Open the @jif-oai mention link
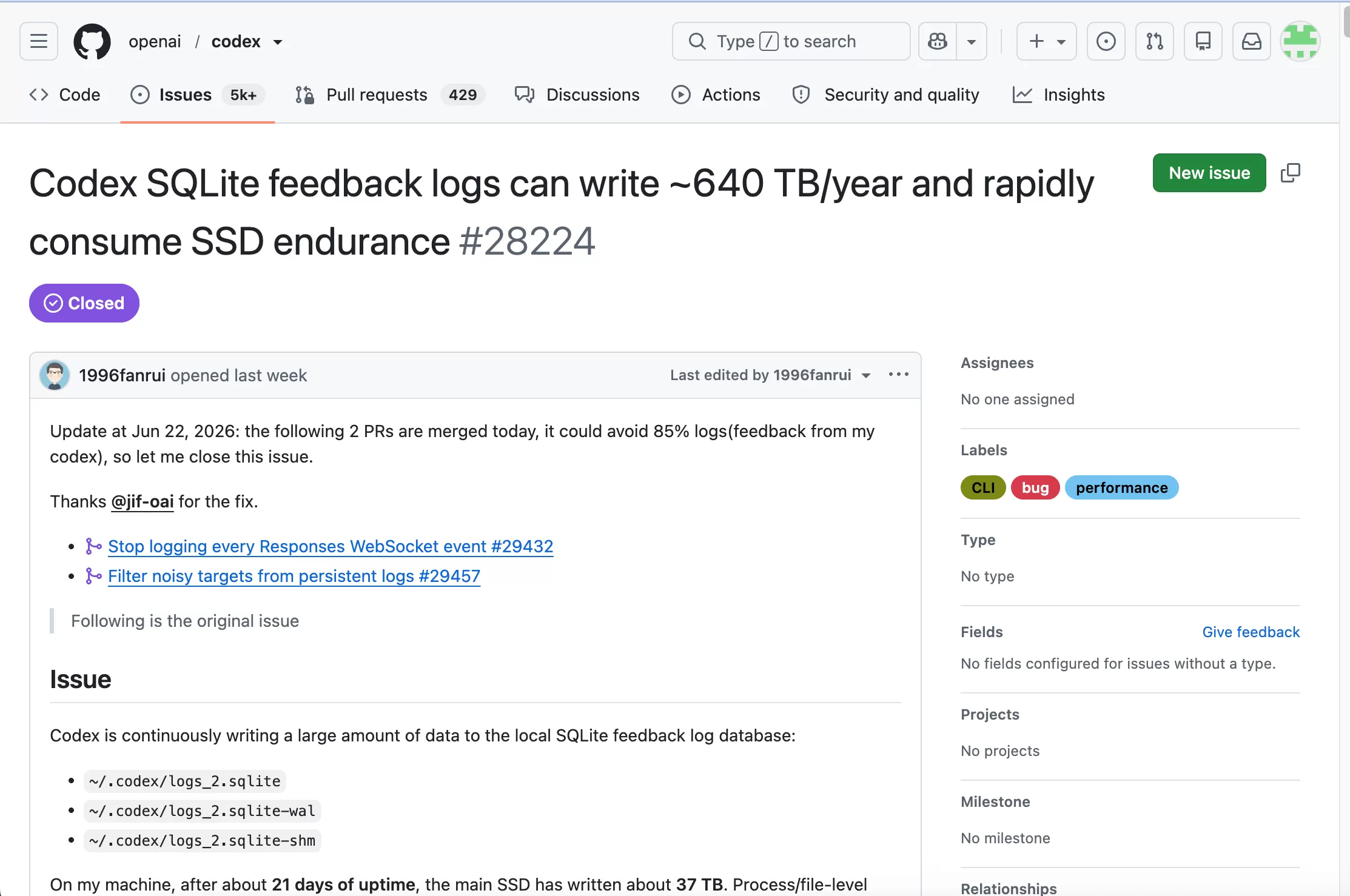The width and height of the screenshot is (1350, 896). [x=143, y=501]
